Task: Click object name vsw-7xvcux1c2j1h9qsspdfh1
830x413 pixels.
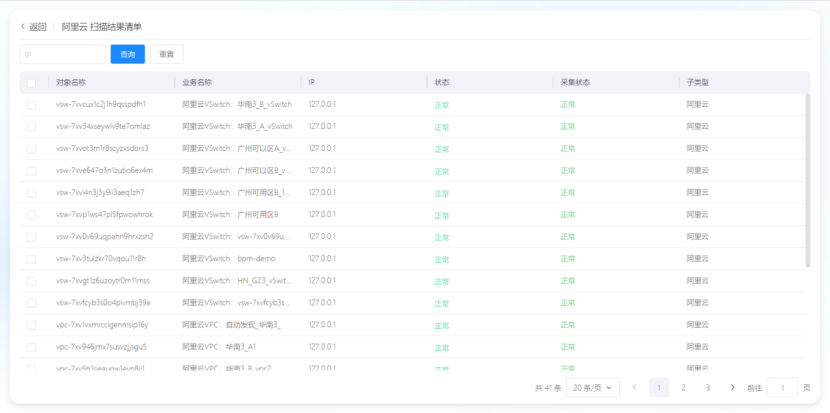Action: [101, 104]
